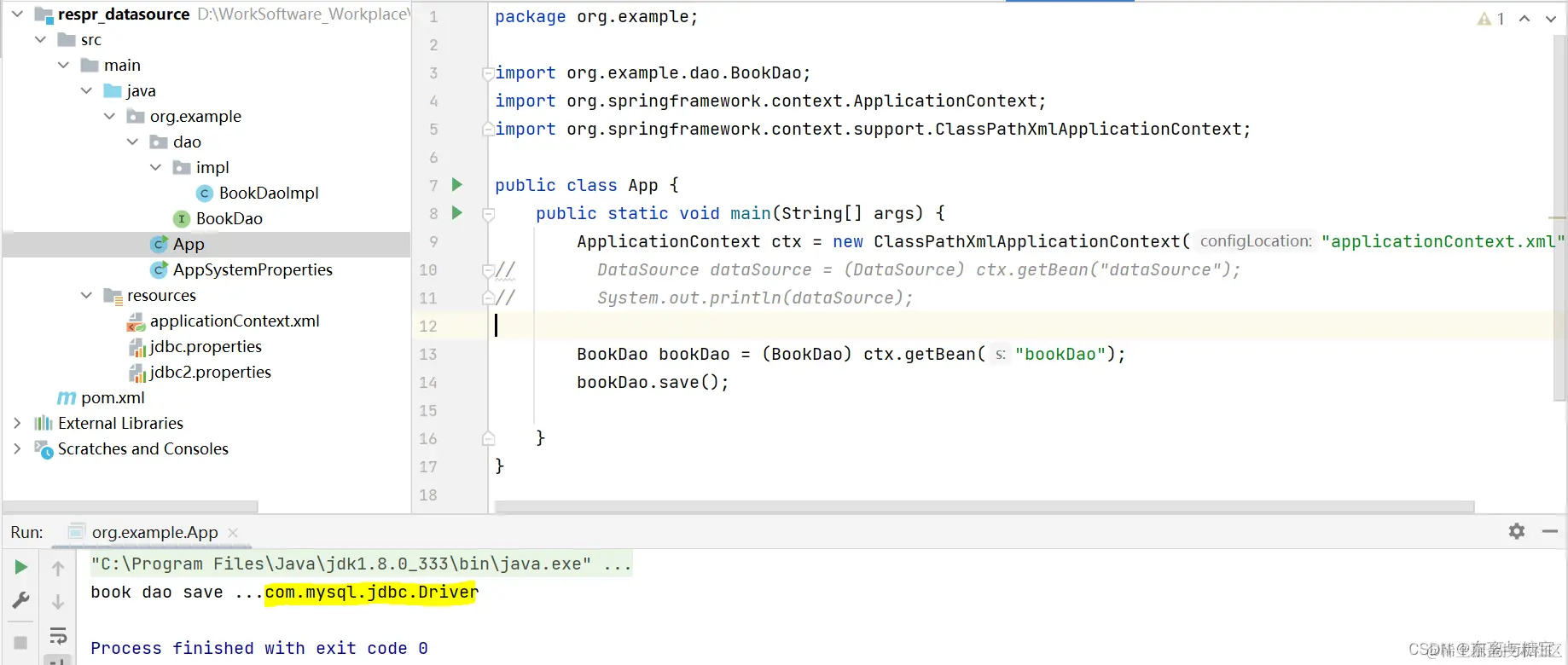The height and width of the screenshot is (665, 1568).
Task: Fold the main method at line 8
Action: point(489,214)
